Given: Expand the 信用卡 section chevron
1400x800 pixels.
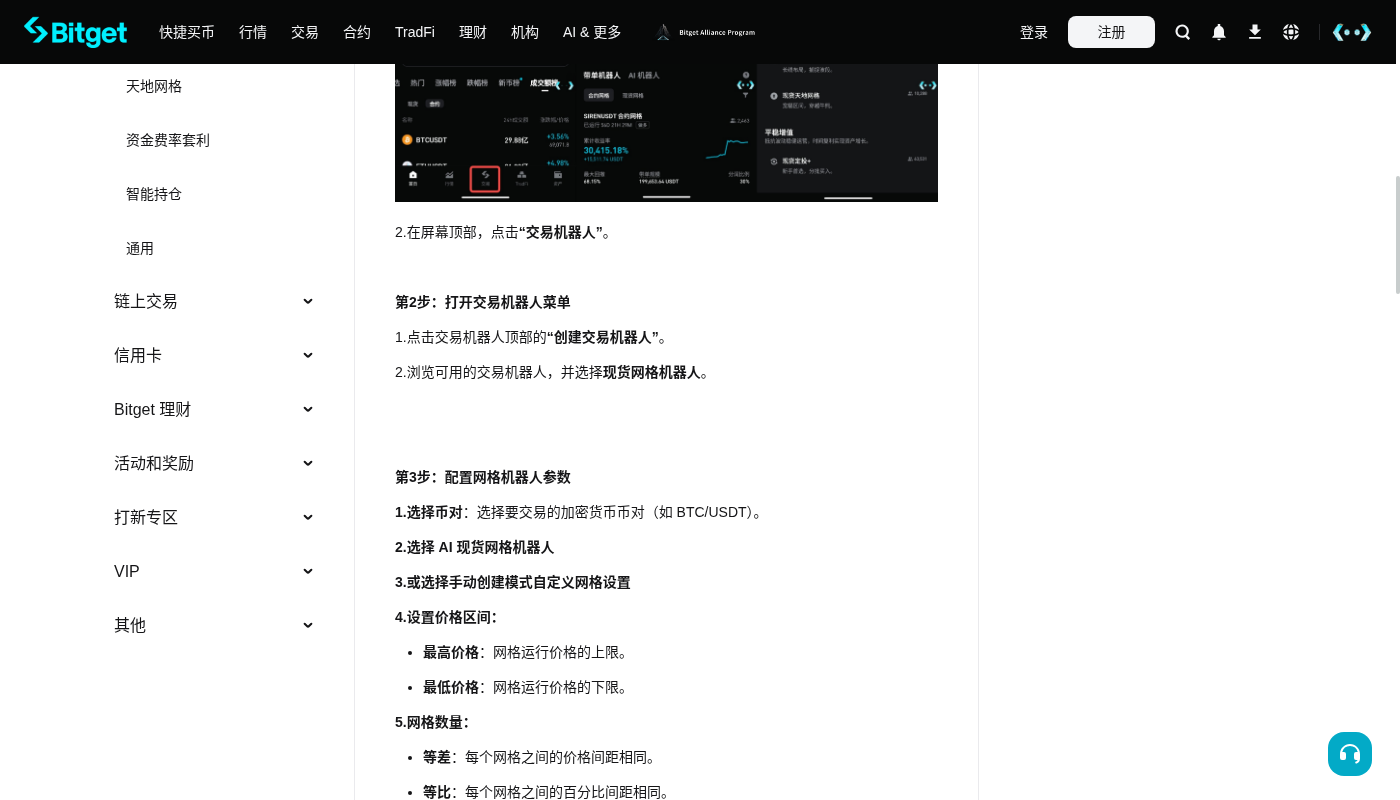Looking at the screenshot, I should coord(308,355).
